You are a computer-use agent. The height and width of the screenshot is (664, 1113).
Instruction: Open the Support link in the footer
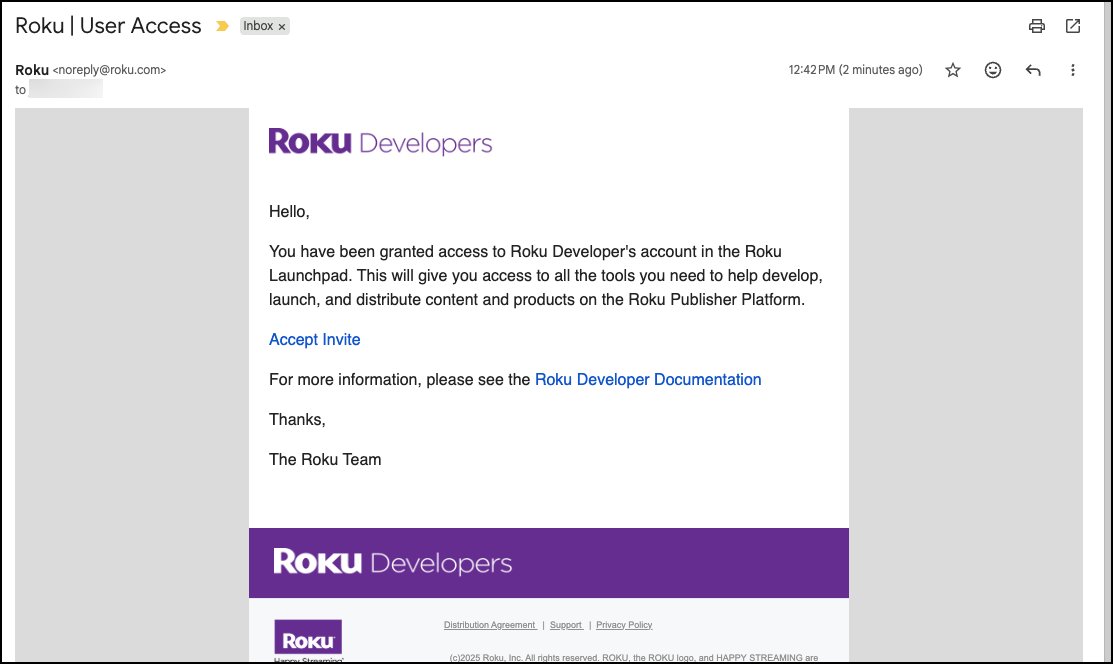[x=566, y=624]
